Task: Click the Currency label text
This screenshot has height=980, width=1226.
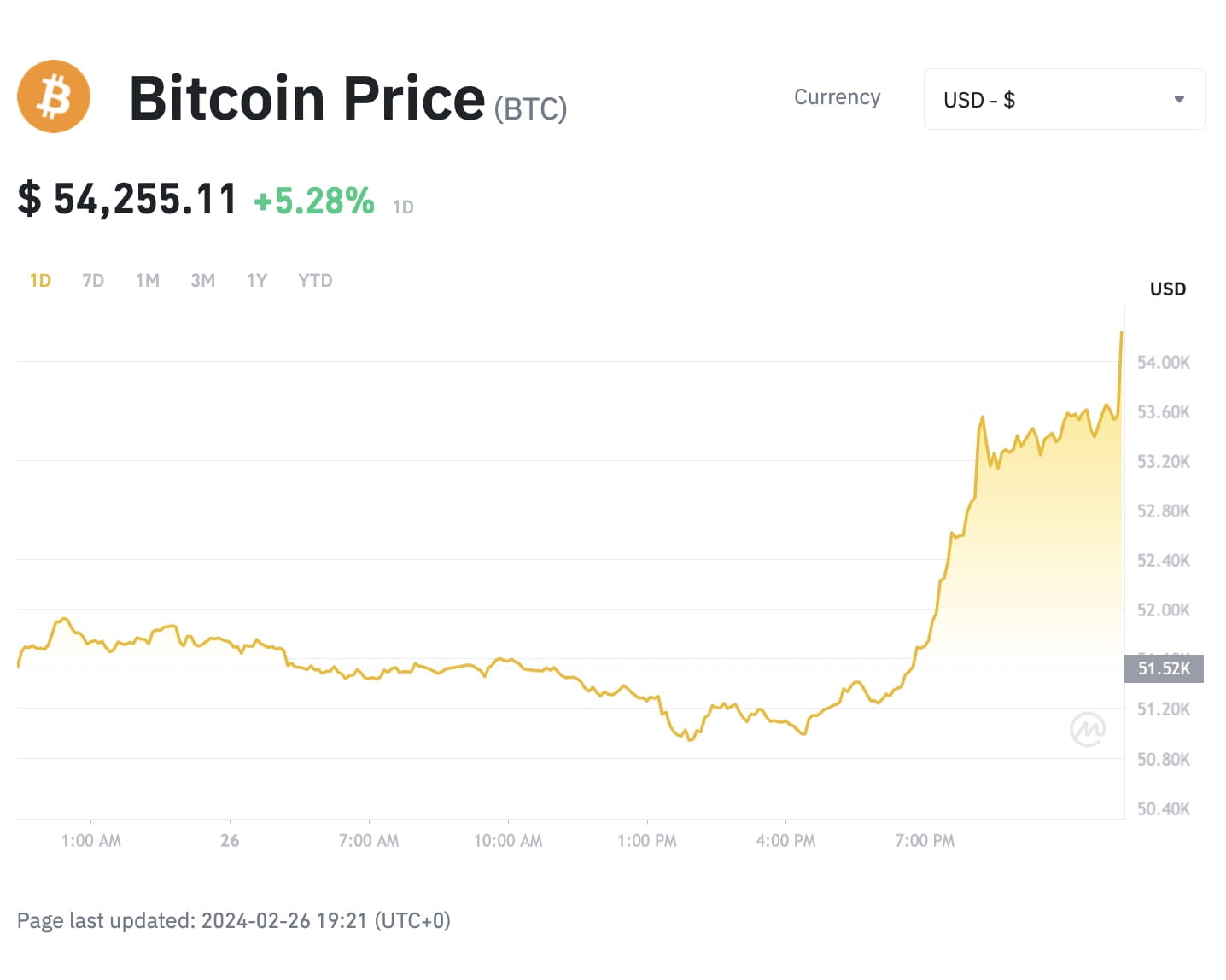Action: click(x=837, y=97)
